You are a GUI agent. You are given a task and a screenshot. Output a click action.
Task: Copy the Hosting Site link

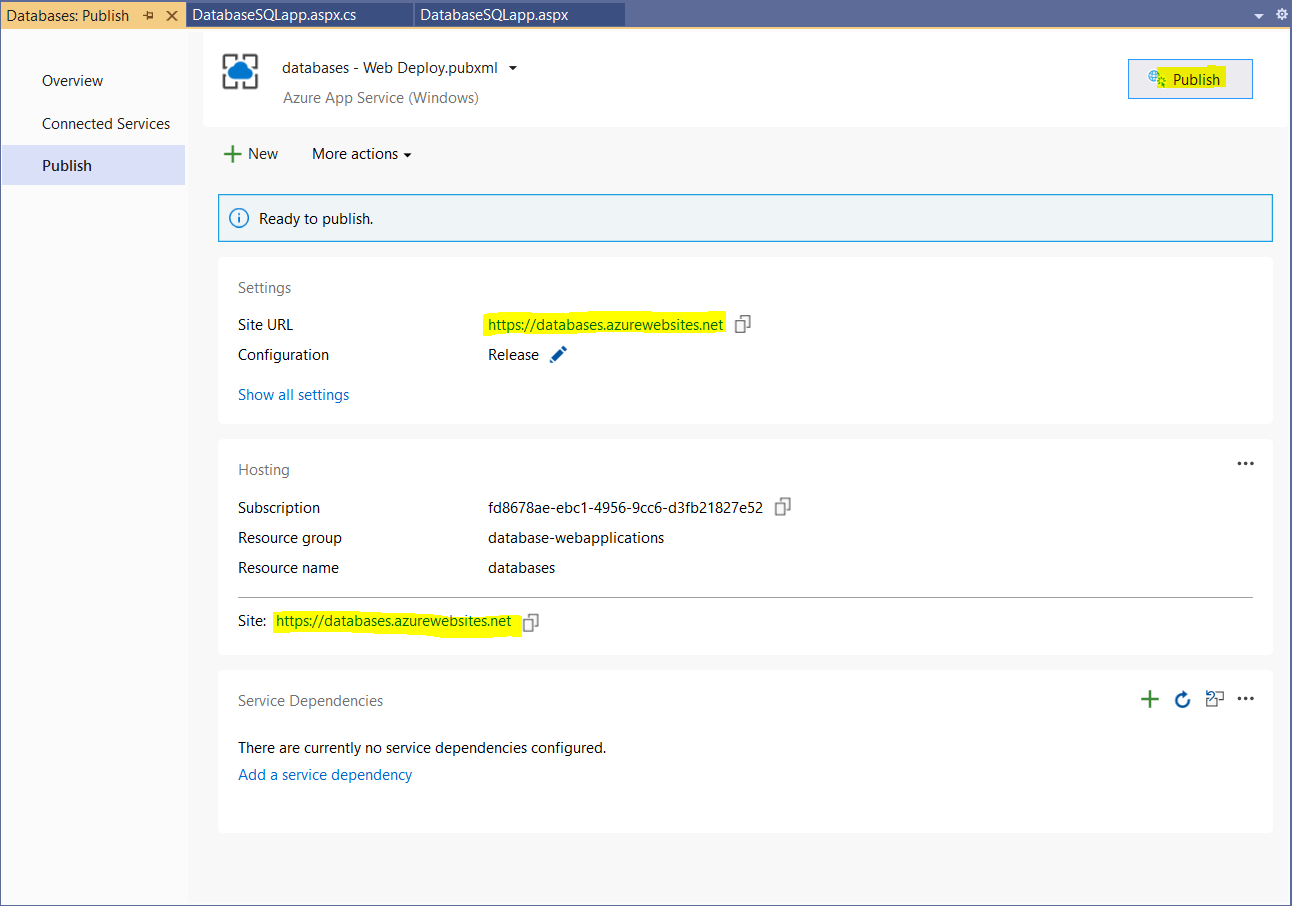531,622
